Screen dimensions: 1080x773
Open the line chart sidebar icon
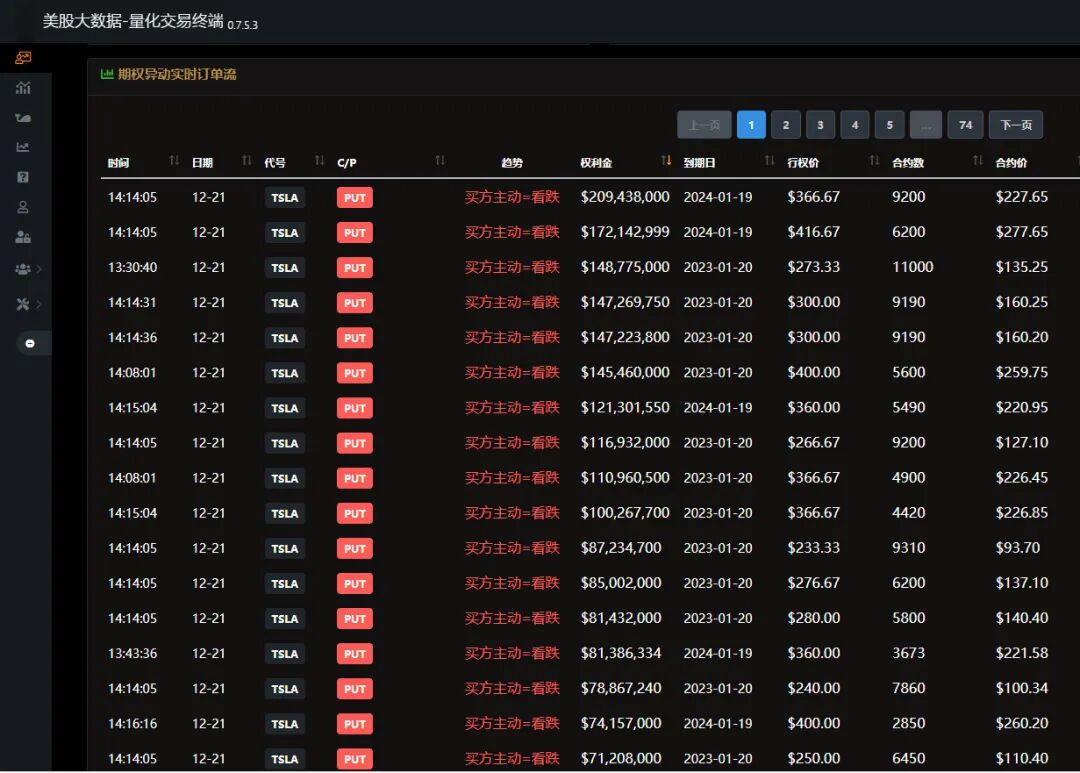(x=23, y=147)
